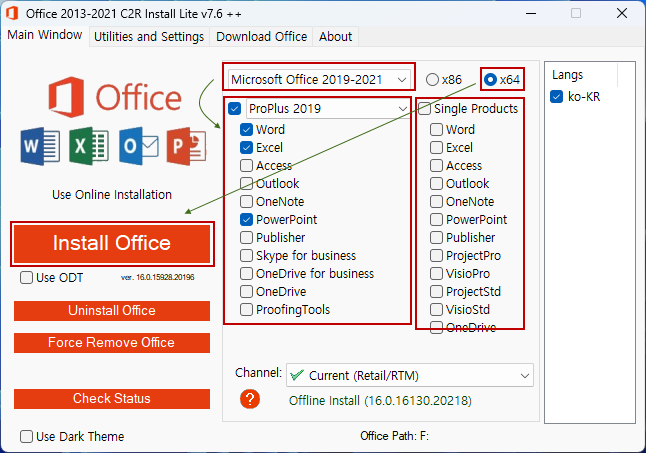Click the Install Office button
This screenshot has height=453, width=646.
(112, 243)
